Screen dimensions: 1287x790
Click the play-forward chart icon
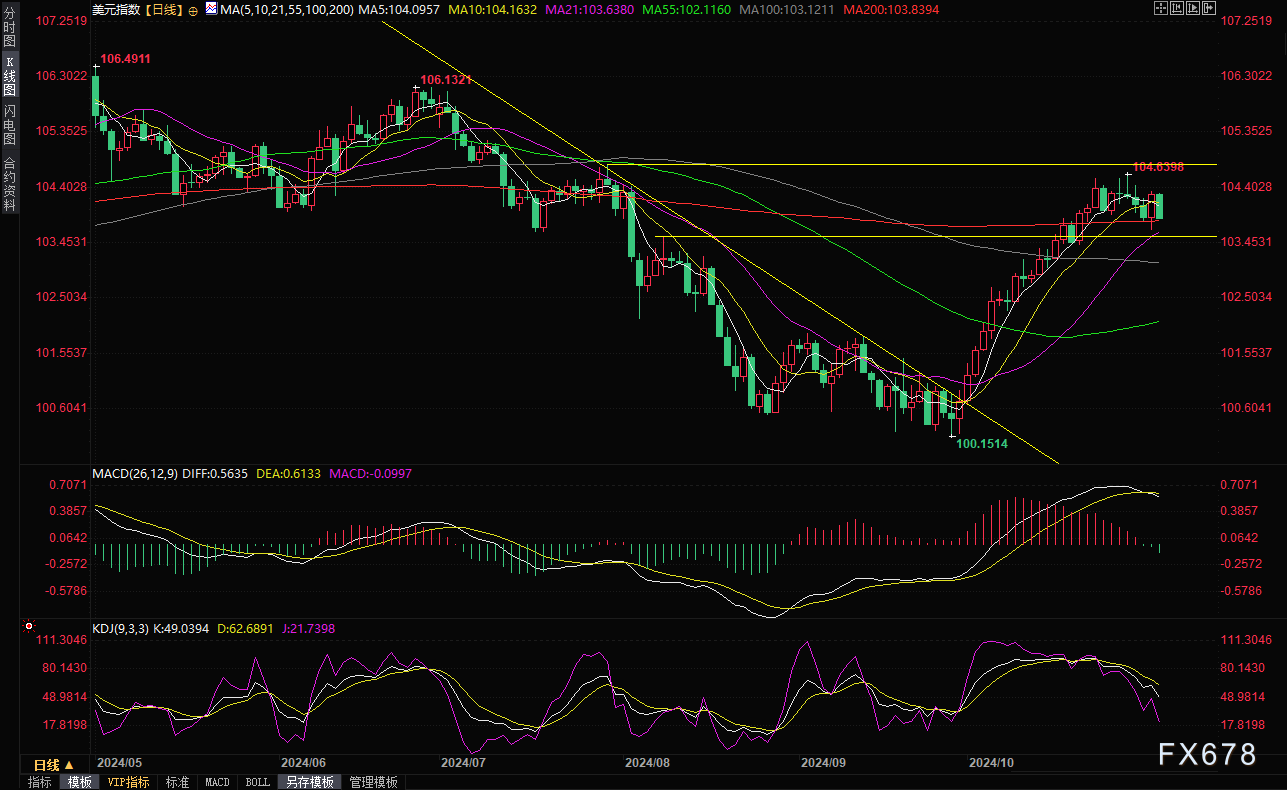coord(1195,9)
